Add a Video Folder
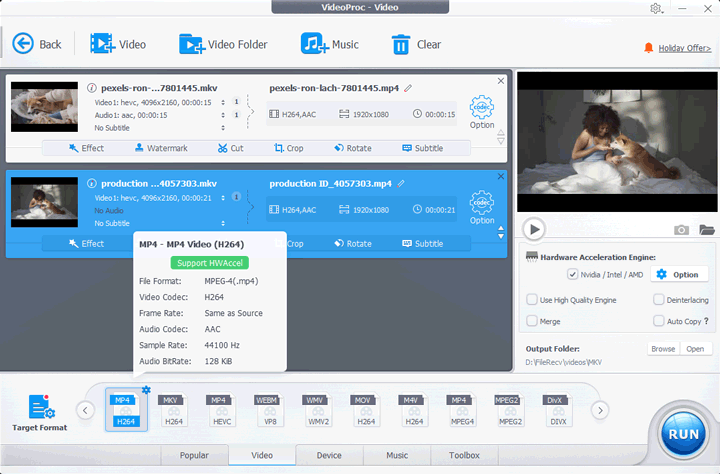This screenshot has height=474, width=720. coord(223,44)
